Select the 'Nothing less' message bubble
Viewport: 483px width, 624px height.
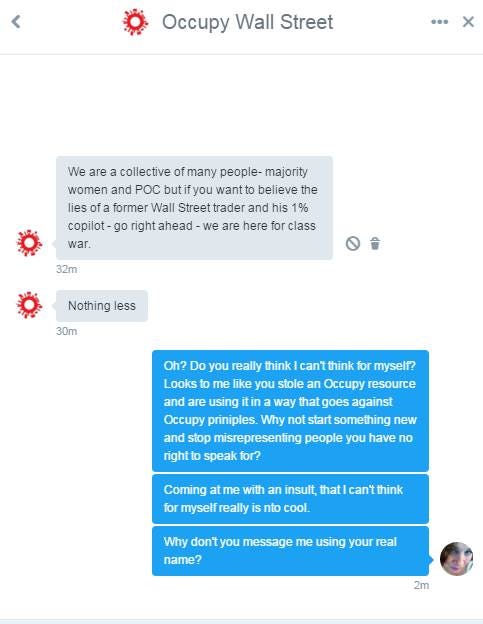pos(102,306)
